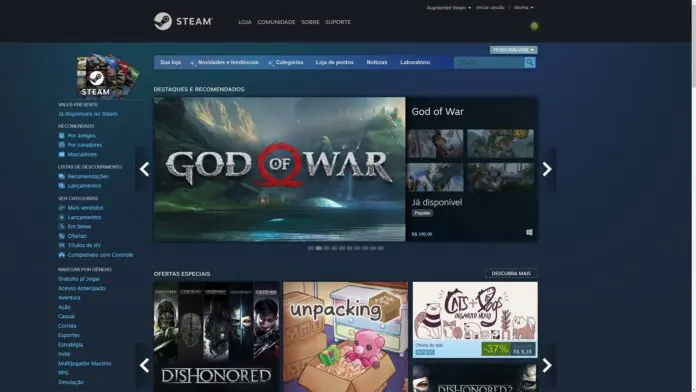Advance featured carousel with right arrow
Screen dimensions: 696x392
547,169
